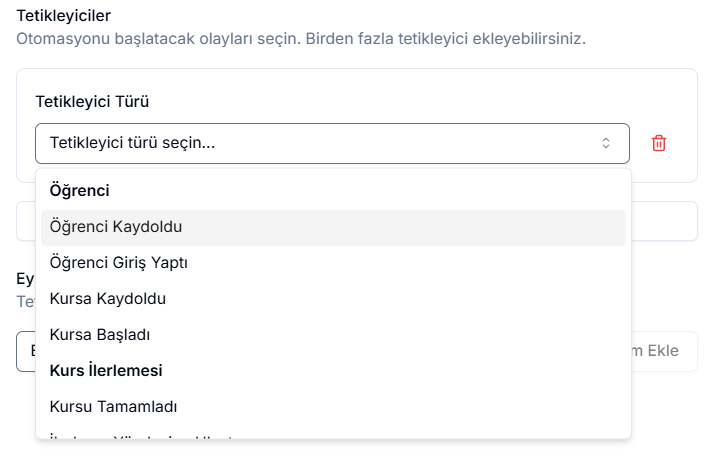Click the "Tetikleyici Türü" field label
The height and width of the screenshot is (462, 727).
click(92, 101)
